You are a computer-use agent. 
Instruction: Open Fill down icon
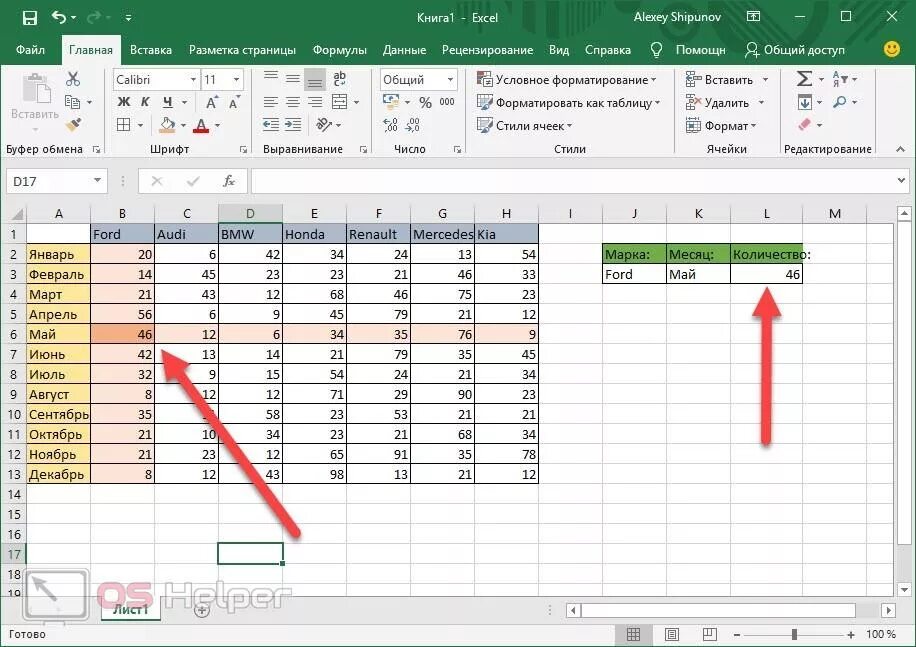click(x=804, y=103)
